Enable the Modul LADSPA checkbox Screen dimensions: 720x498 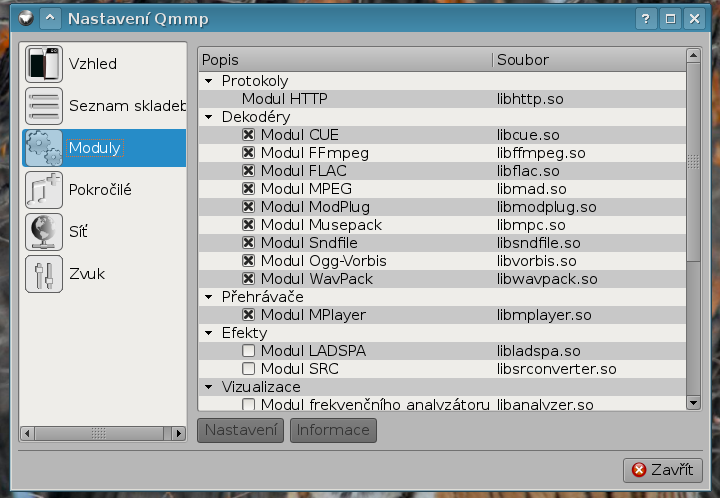[x=248, y=351]
